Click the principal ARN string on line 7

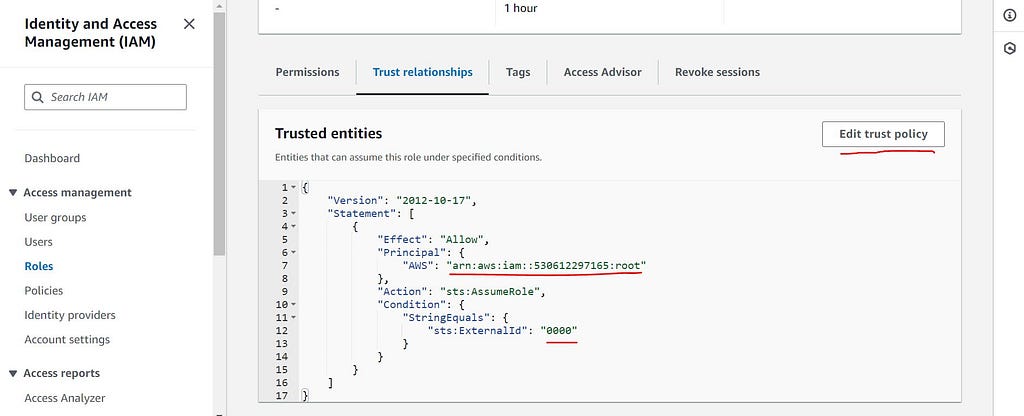[x=546, y=266]
